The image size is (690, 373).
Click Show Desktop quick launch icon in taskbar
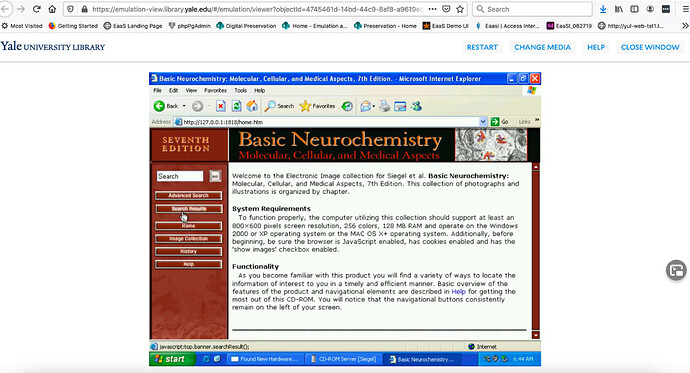(x=217, y=359)
